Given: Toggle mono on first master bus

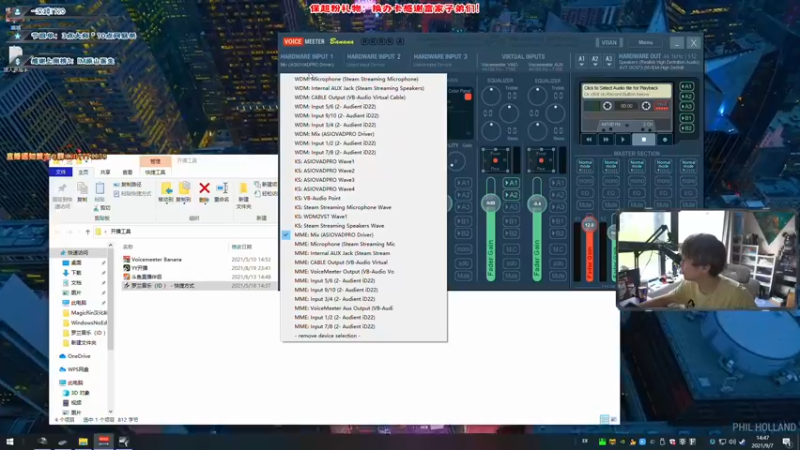Looking at the screenshot, I should point(585,181).
